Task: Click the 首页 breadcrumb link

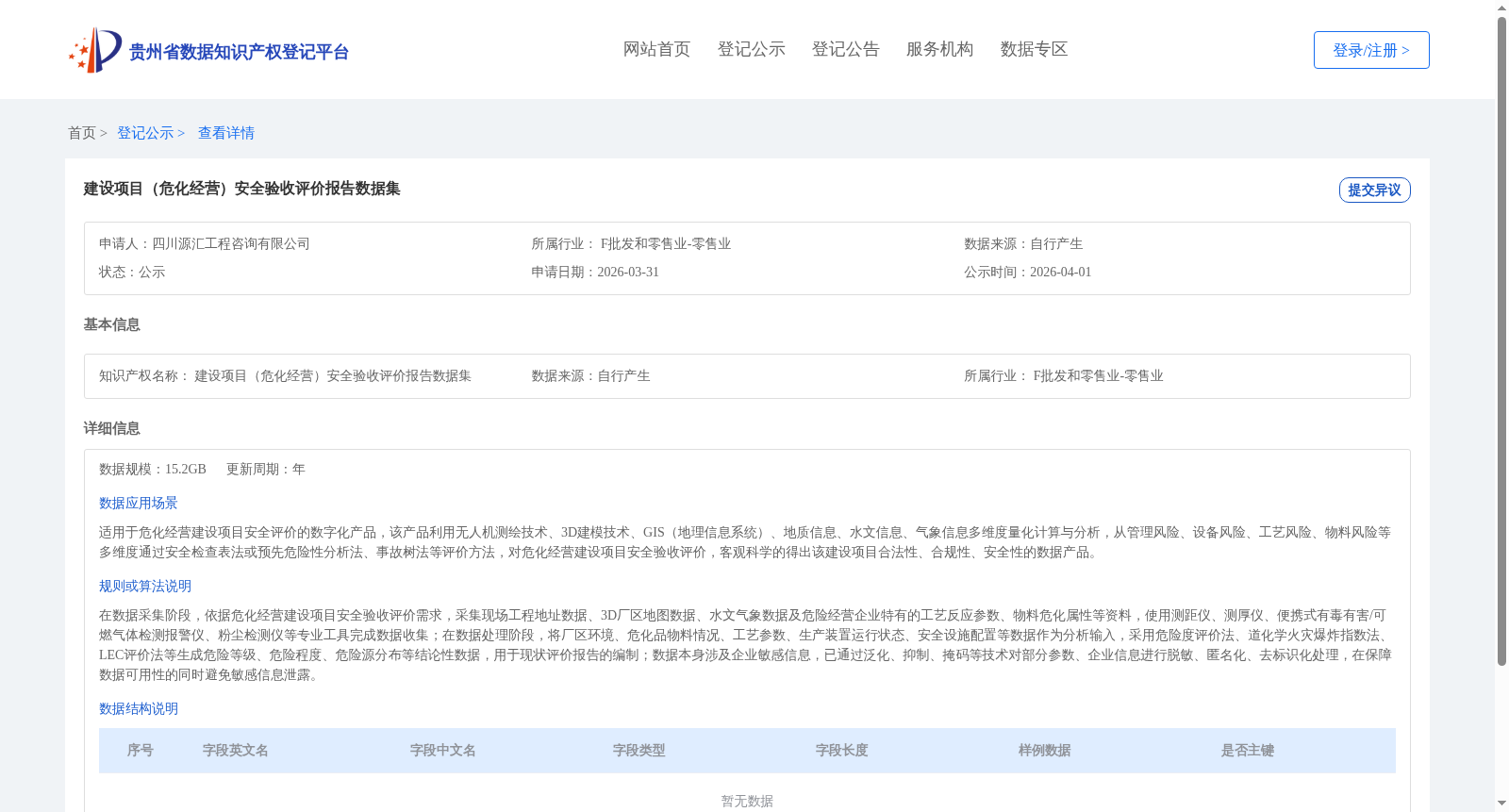Action: pyautogui.click(x=82, y=133)
